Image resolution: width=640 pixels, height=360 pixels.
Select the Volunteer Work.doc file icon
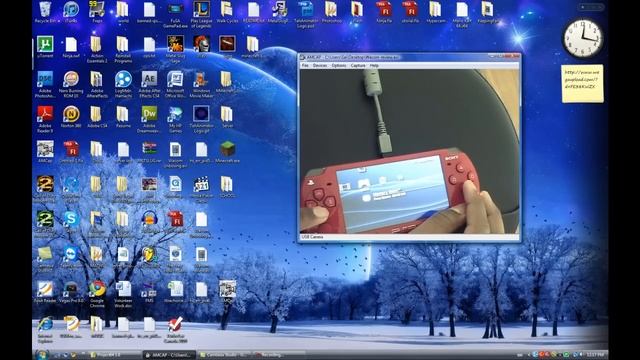point(123,293)
